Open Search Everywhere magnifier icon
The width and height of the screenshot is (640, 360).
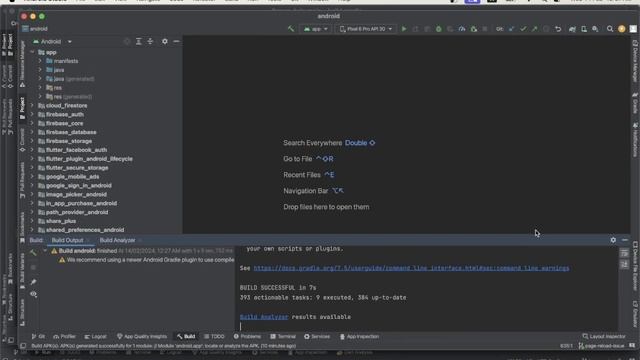(x=610, y=29)
